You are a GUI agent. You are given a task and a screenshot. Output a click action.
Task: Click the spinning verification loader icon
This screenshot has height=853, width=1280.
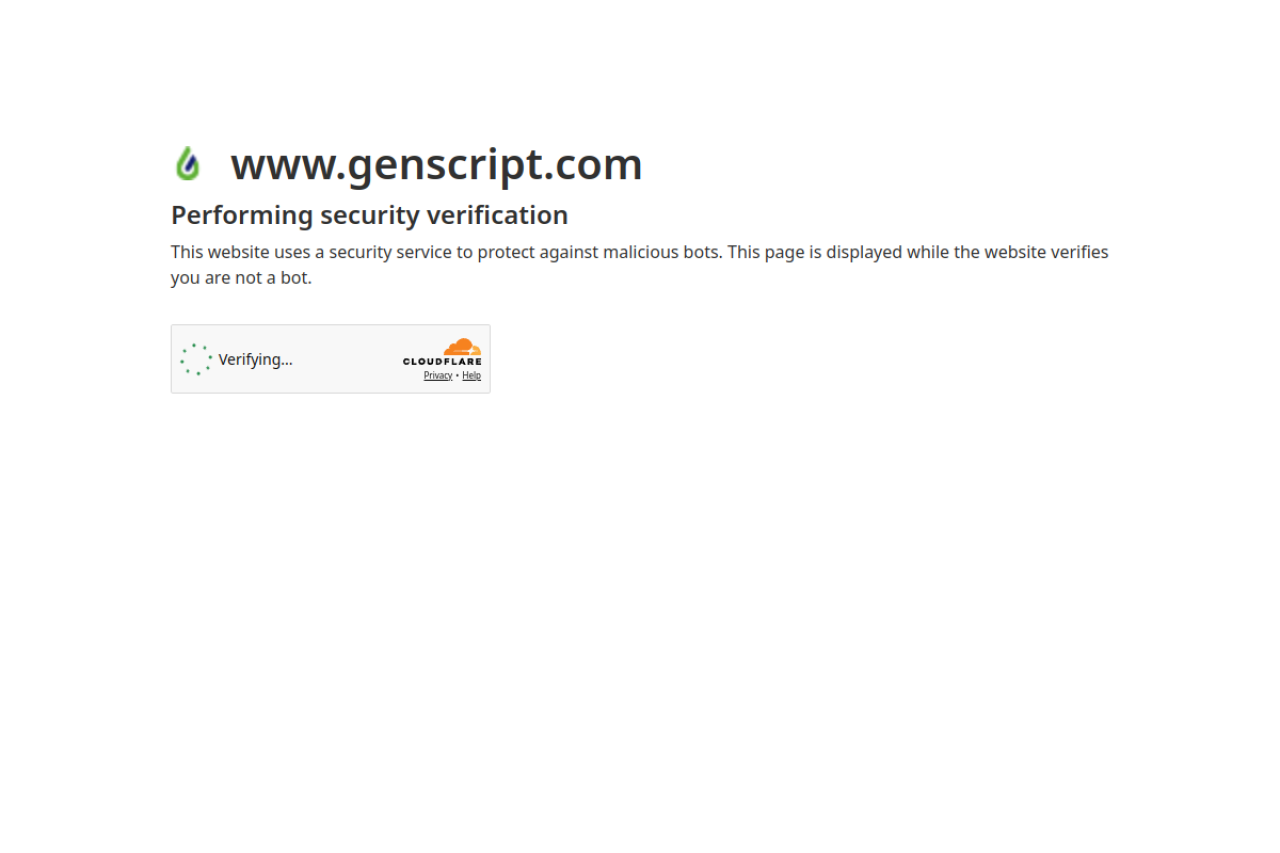point(196,359)
